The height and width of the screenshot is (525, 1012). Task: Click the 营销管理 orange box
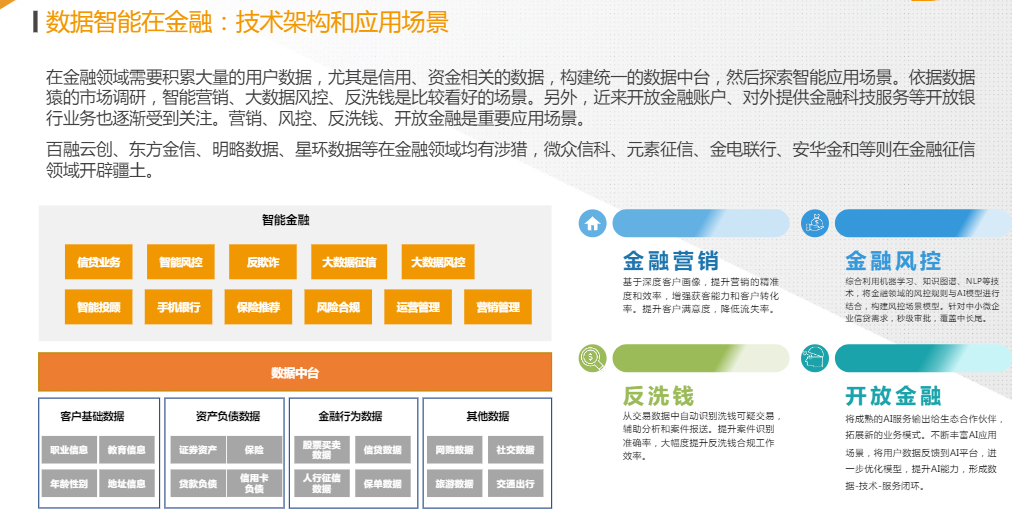pyautogui.click(x=497, y=307)
